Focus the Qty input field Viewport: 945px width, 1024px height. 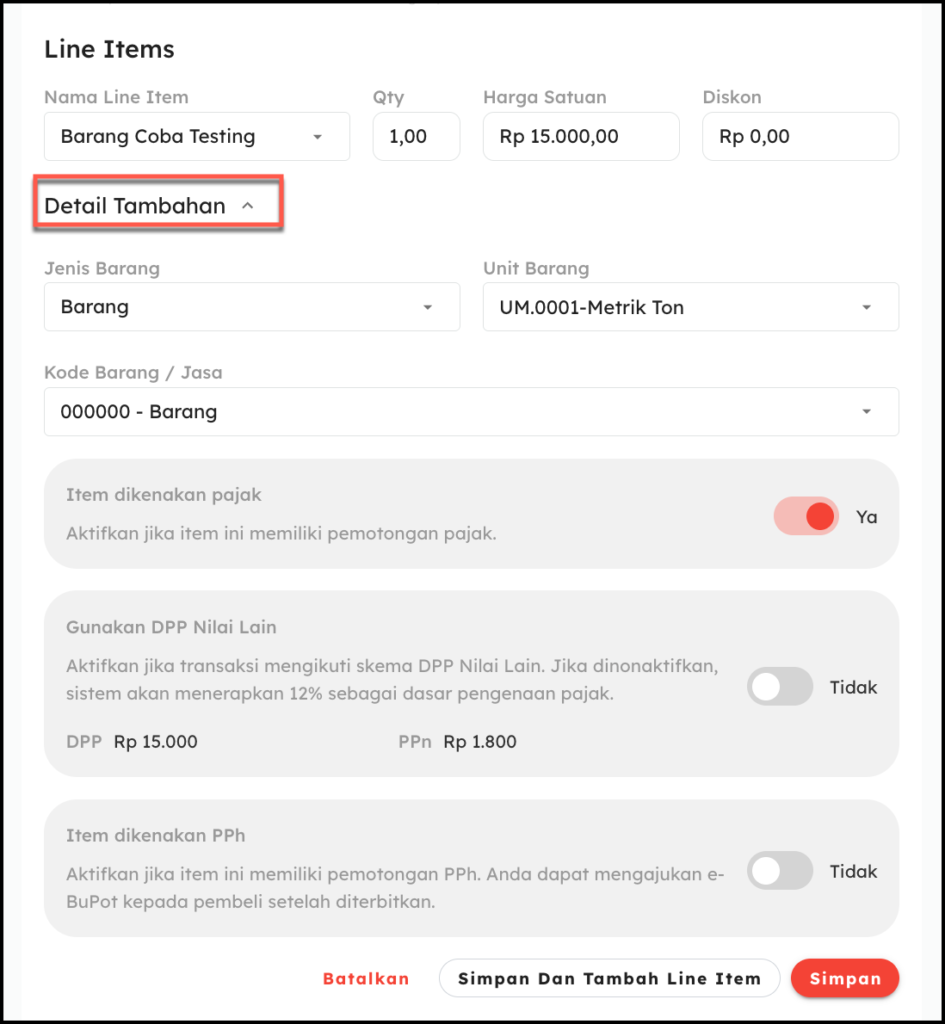[417, 136]
